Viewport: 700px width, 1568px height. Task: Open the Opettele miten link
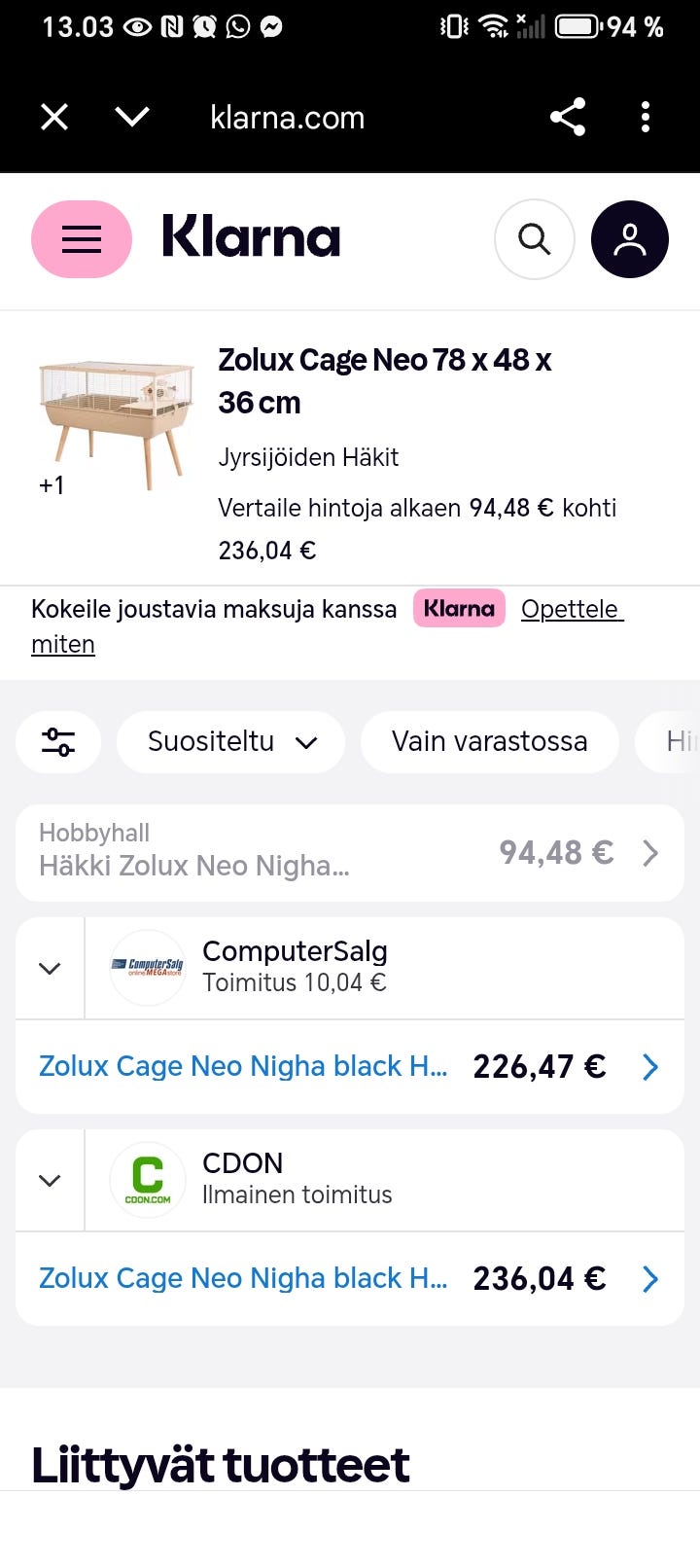tap(572, 609)
